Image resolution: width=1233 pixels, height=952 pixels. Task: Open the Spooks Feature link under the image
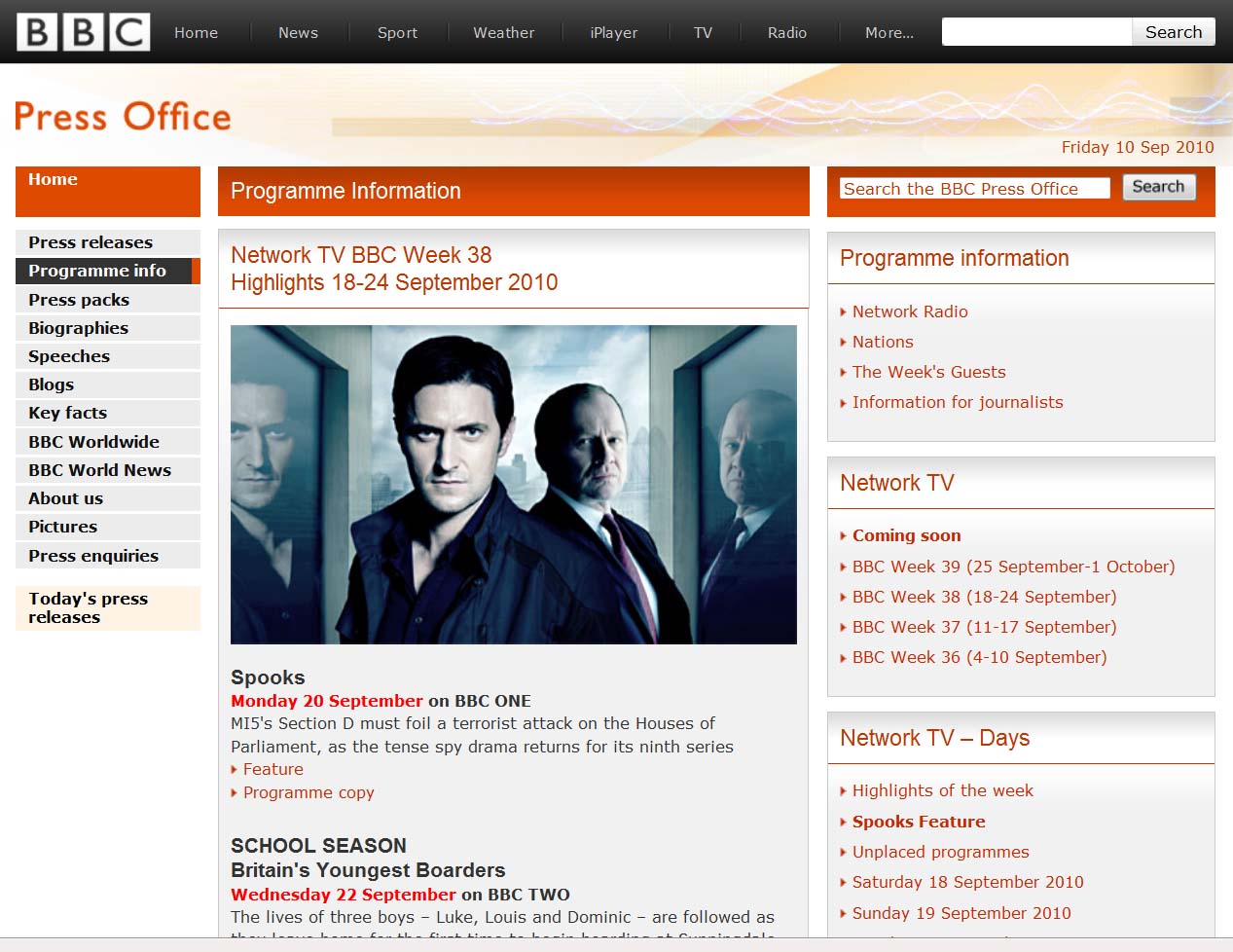tap(272, 769)
